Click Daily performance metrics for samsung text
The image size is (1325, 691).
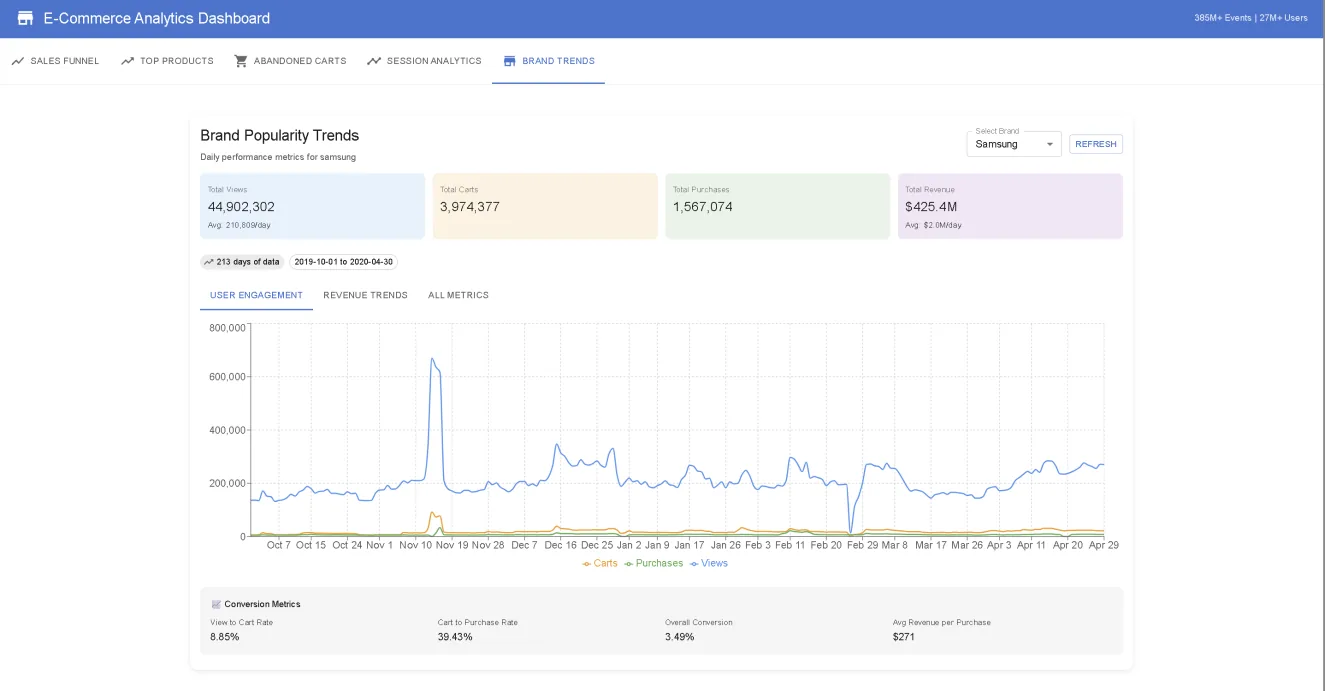[278, 157]
